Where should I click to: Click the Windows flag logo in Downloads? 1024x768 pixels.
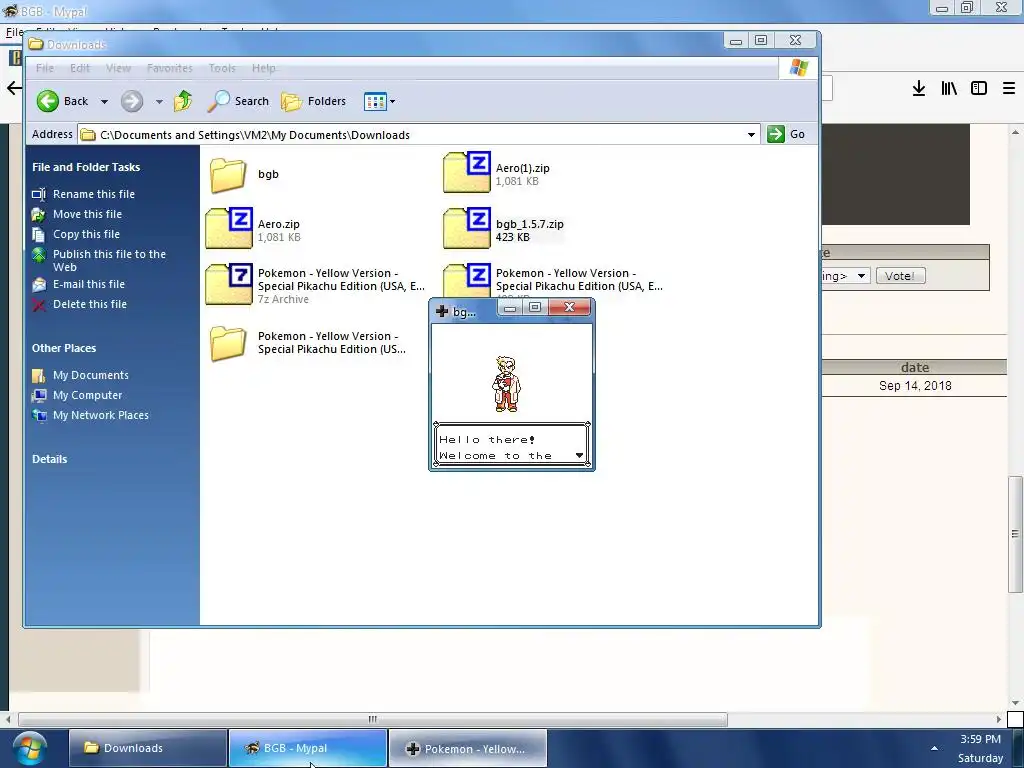point(799,68)
